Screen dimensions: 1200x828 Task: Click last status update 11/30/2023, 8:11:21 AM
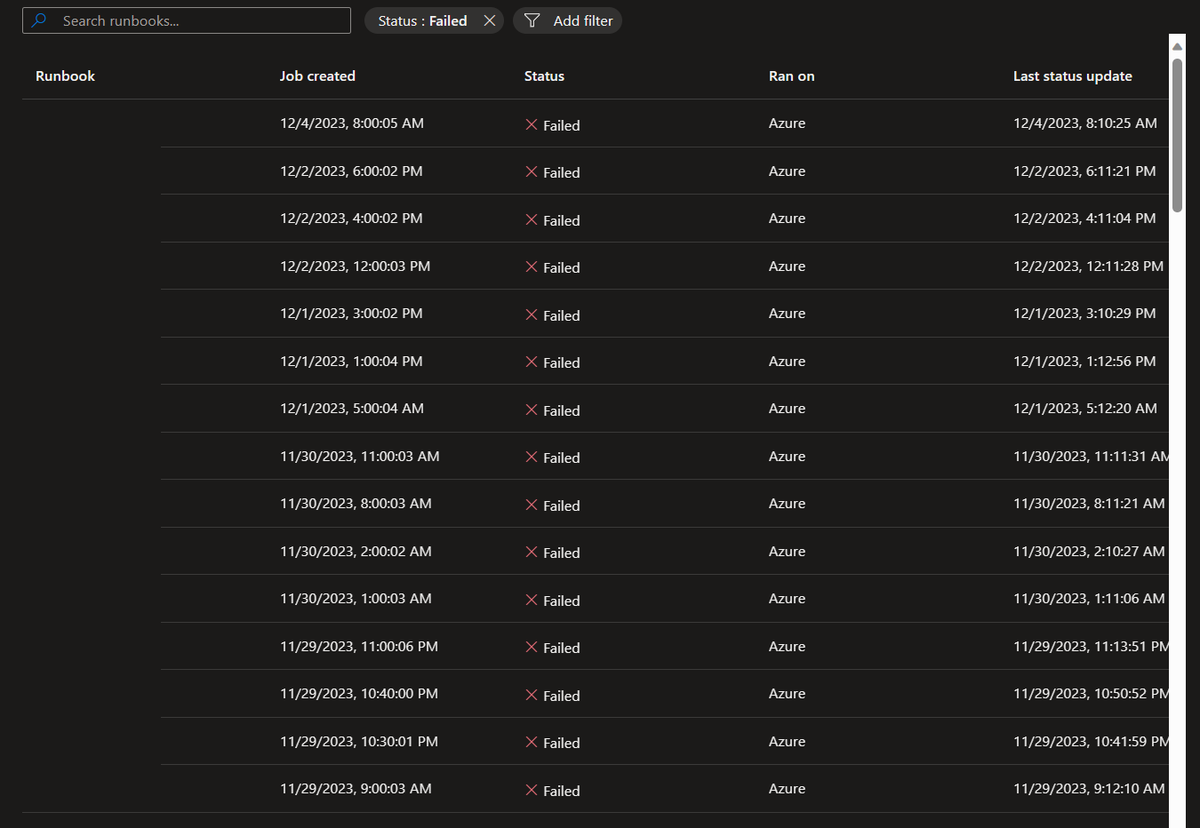tap(1089, 503)
